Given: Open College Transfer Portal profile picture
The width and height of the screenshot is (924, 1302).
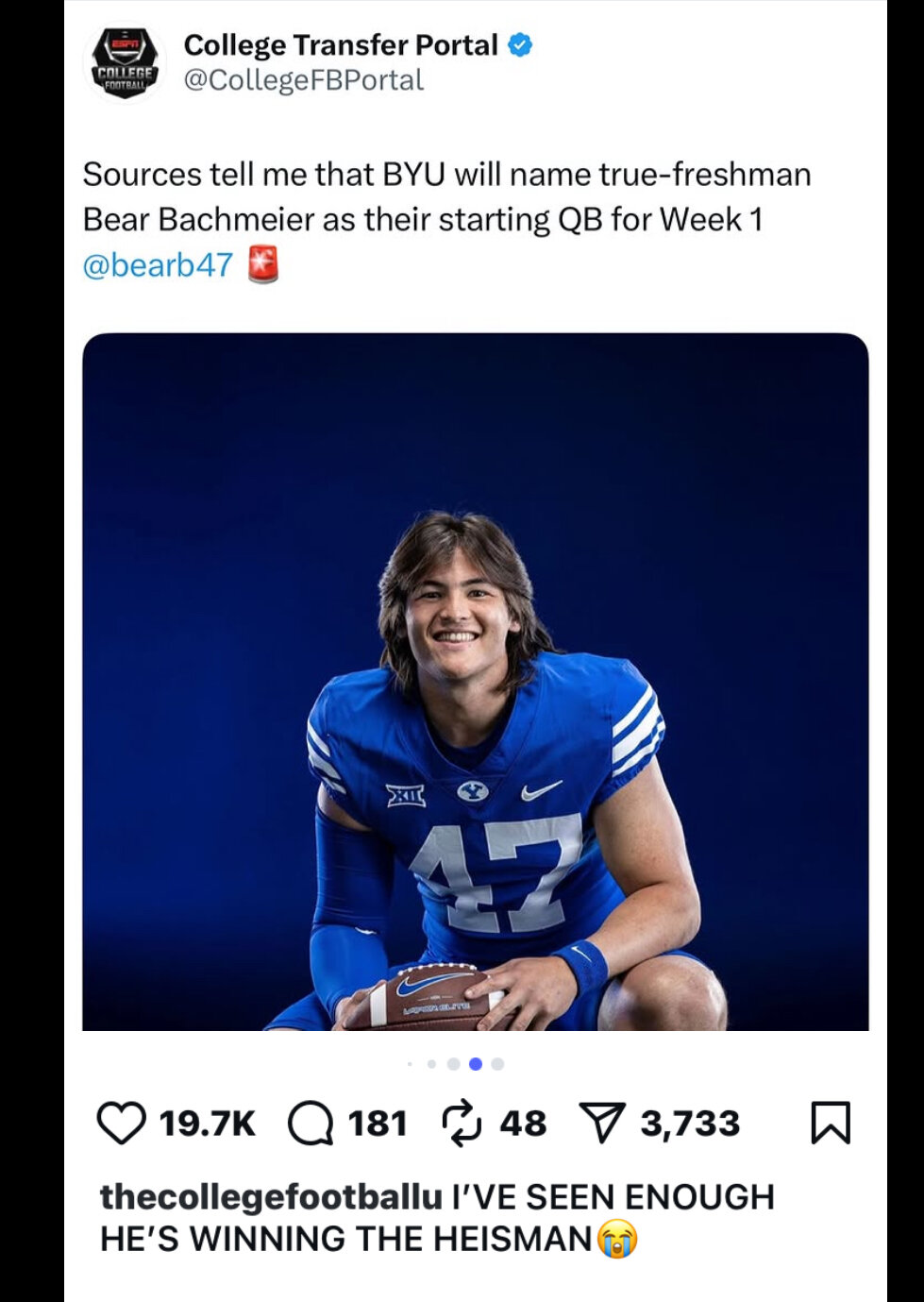Looking at the screenshot, I should [125, 62].
